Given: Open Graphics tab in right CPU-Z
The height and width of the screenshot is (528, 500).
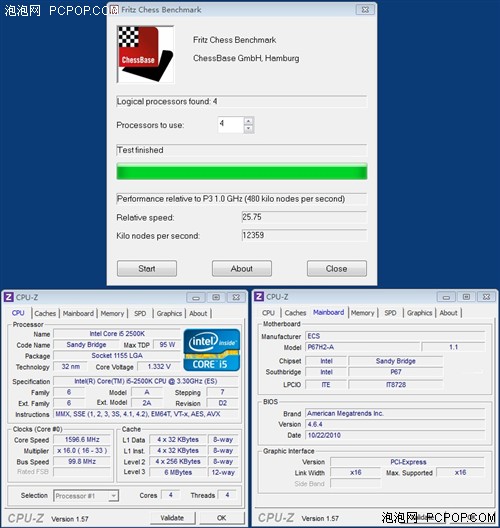Looking at the screenshot, I should point(419,313).
